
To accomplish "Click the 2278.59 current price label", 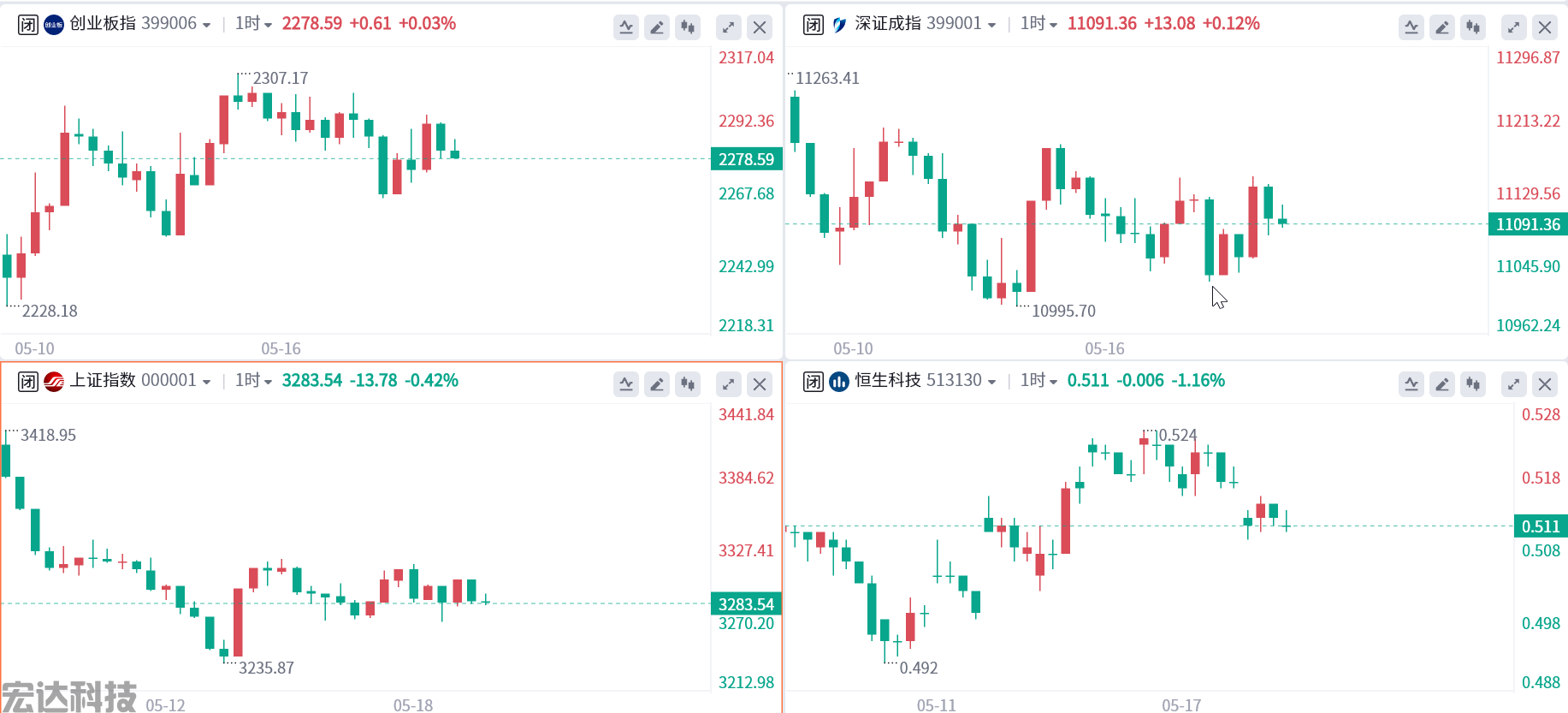I will (746, 159).
